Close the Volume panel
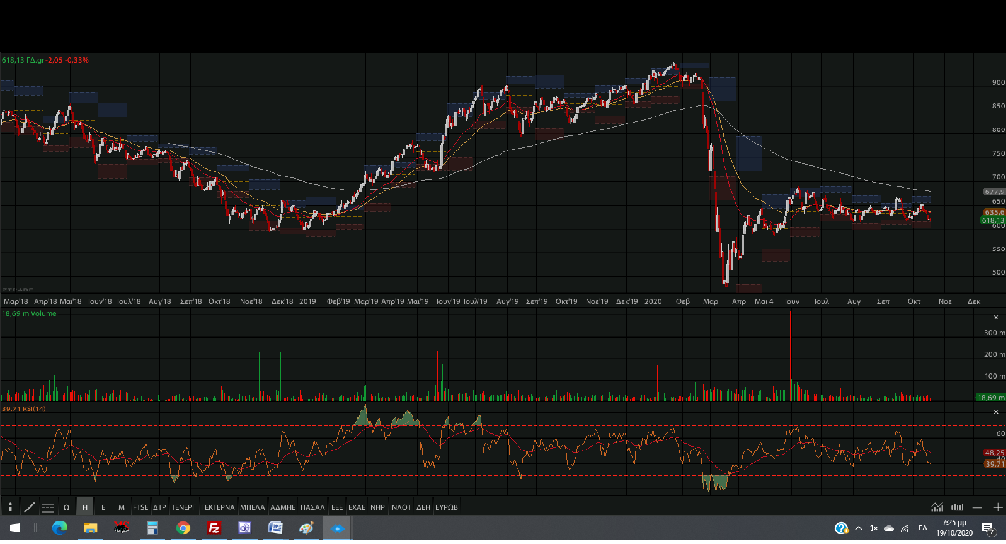 (x=995, y=315)
